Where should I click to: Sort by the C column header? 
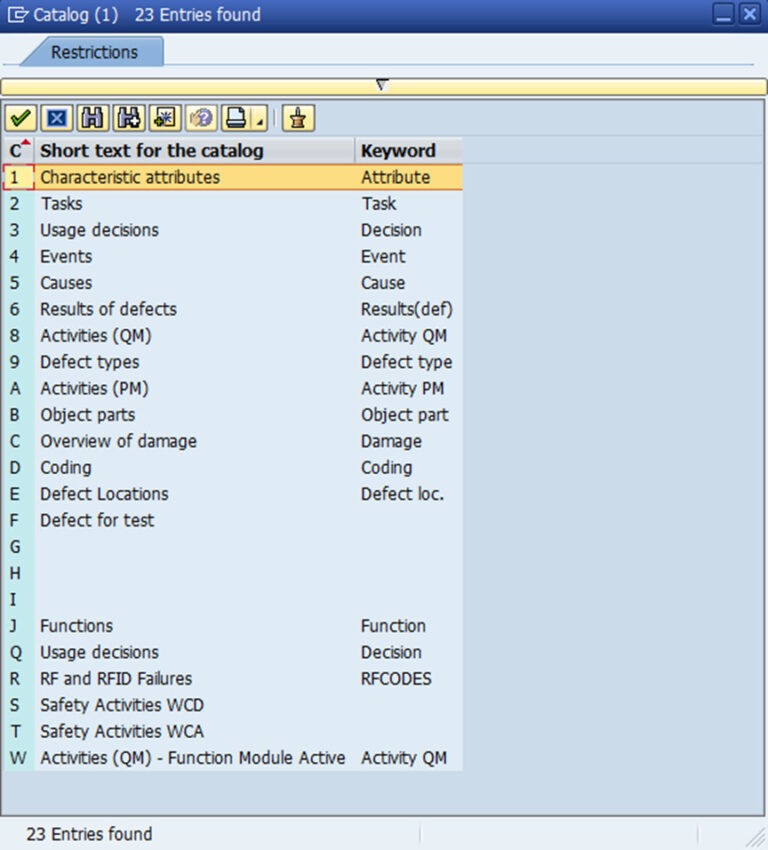click(x=18, y=150)
